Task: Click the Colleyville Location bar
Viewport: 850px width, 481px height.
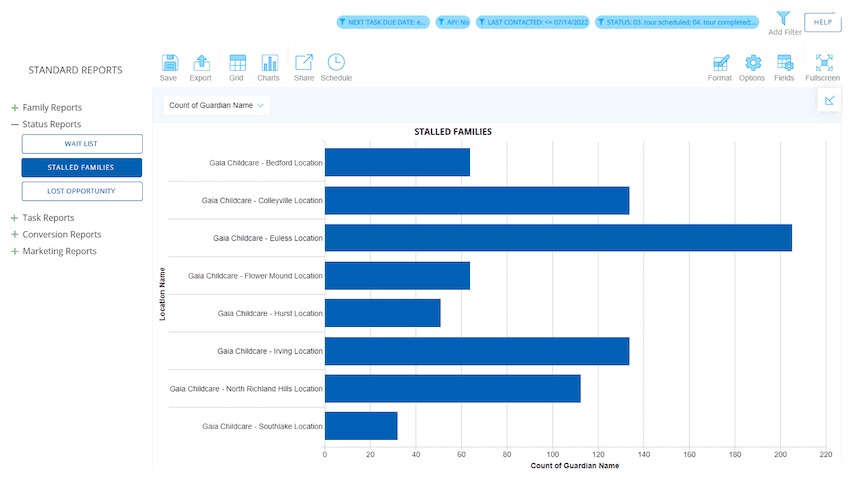Action: click(x=477, y=201)
